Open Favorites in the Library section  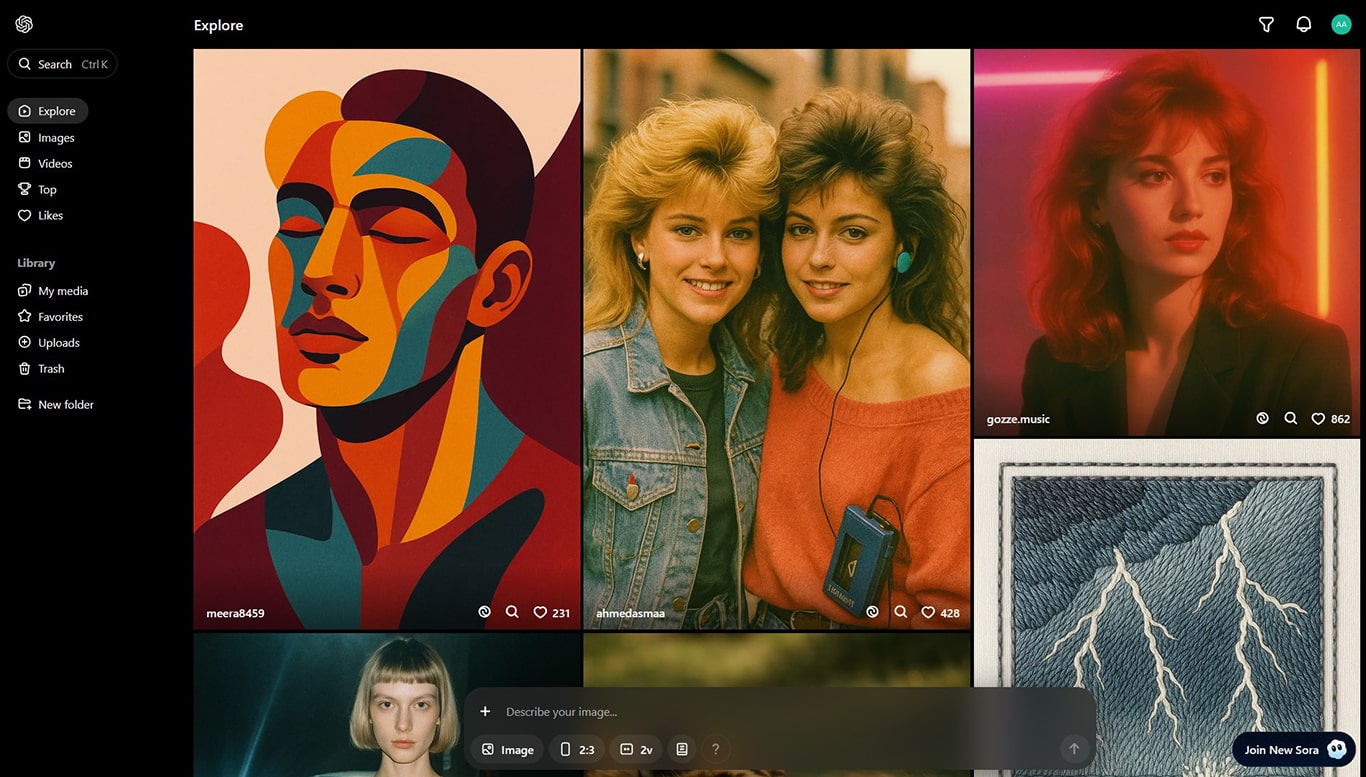pos(60,317)
